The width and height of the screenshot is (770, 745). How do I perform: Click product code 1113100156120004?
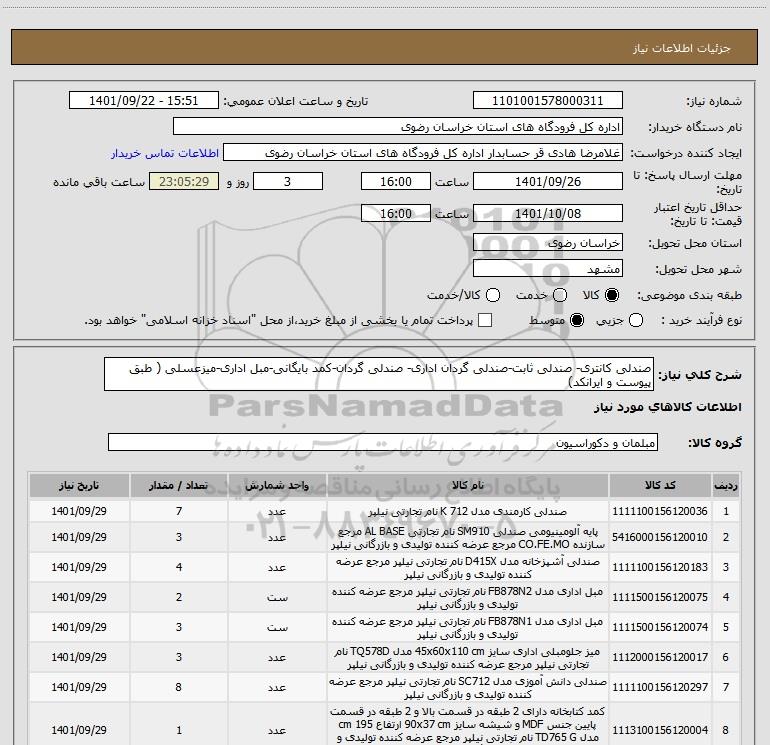(660, 730)
